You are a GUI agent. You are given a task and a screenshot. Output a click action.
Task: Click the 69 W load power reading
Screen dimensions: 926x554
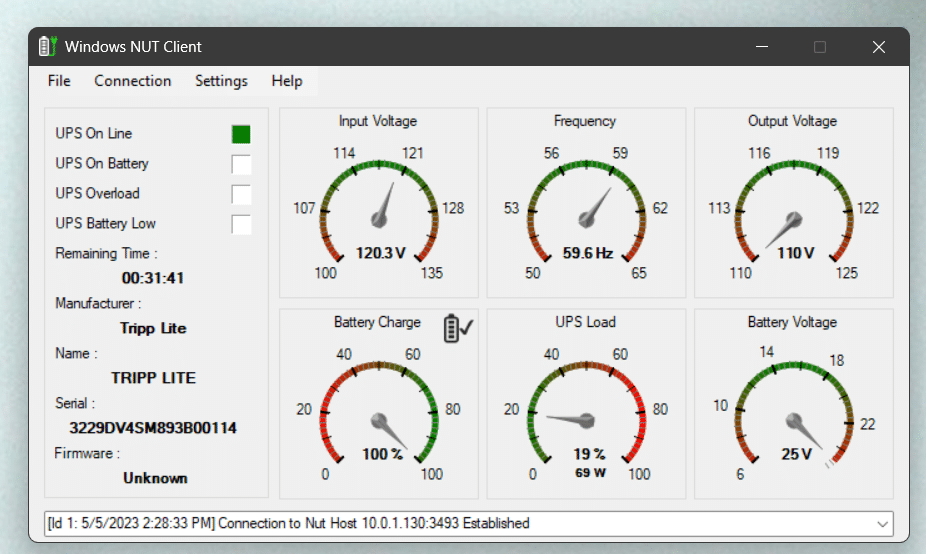pos(591,473)
